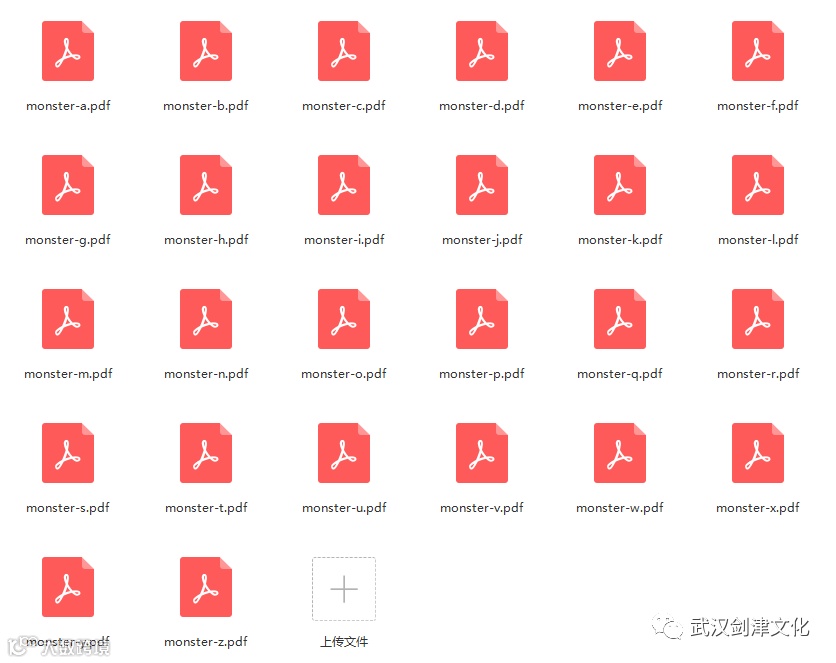Screen dimensions: 836x663
Task: Click the monster-h.pdf filename label
Action: [x=206, y=240]
